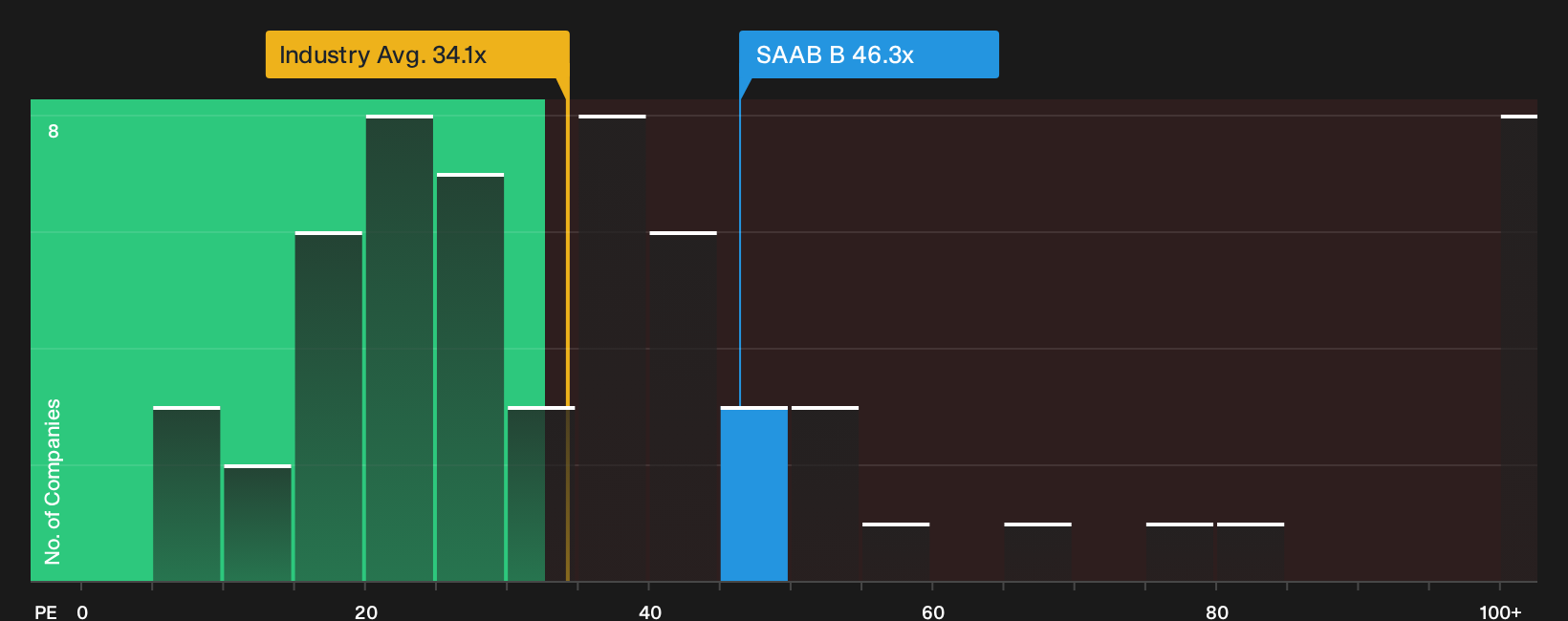Click the x-axis tick label 60
The height and width of the screenshot is (621, 1568).
[x=933, y=612]
